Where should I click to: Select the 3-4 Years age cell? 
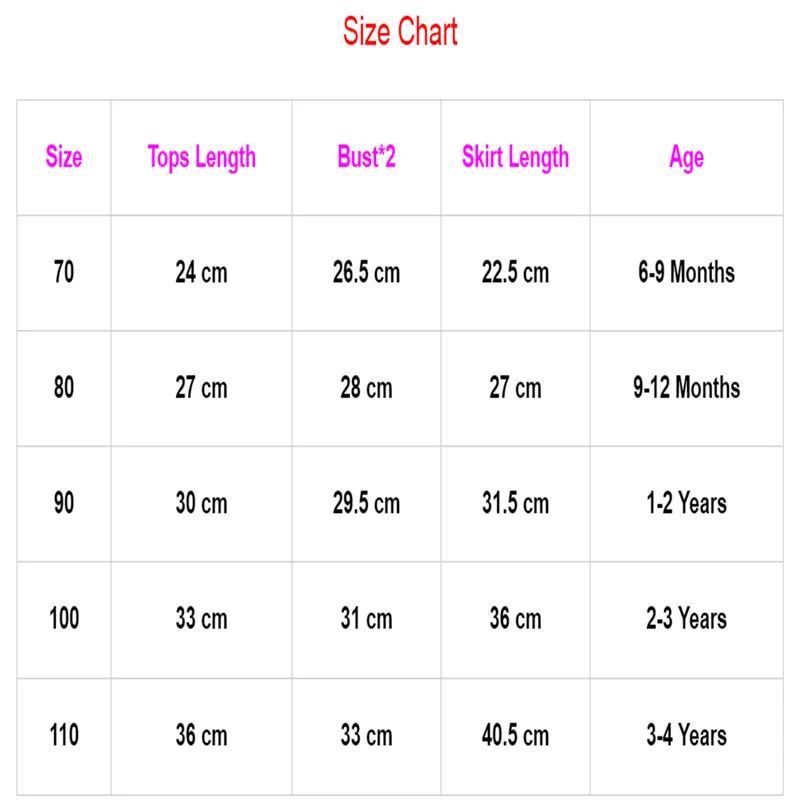[687, 736]
